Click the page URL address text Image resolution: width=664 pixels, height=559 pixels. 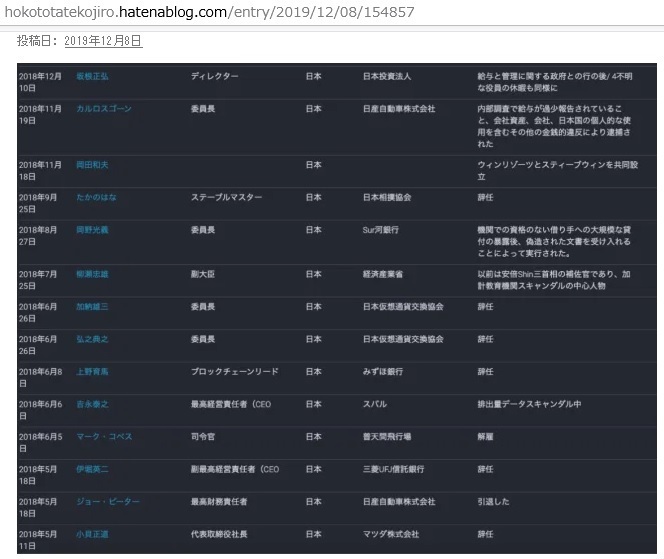[x=210, y=12]
